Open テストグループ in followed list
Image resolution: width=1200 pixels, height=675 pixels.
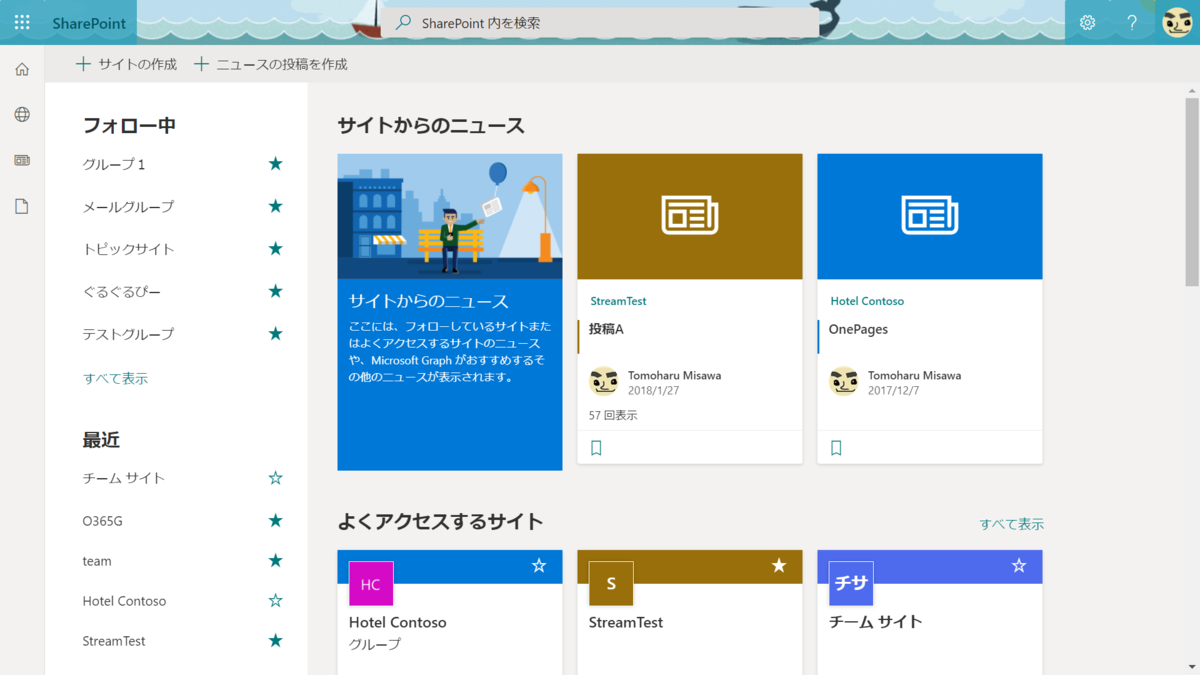pos(128,334)
